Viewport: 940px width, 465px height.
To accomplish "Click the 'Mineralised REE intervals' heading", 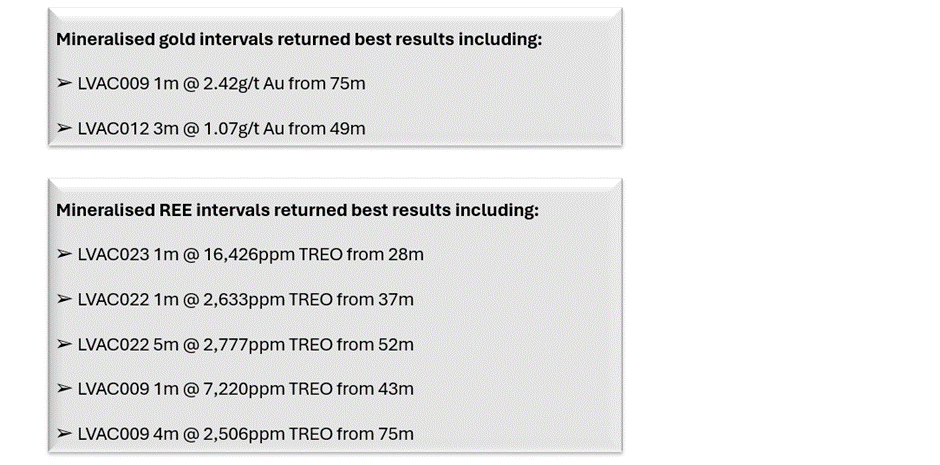I will [x=297, y=211].
